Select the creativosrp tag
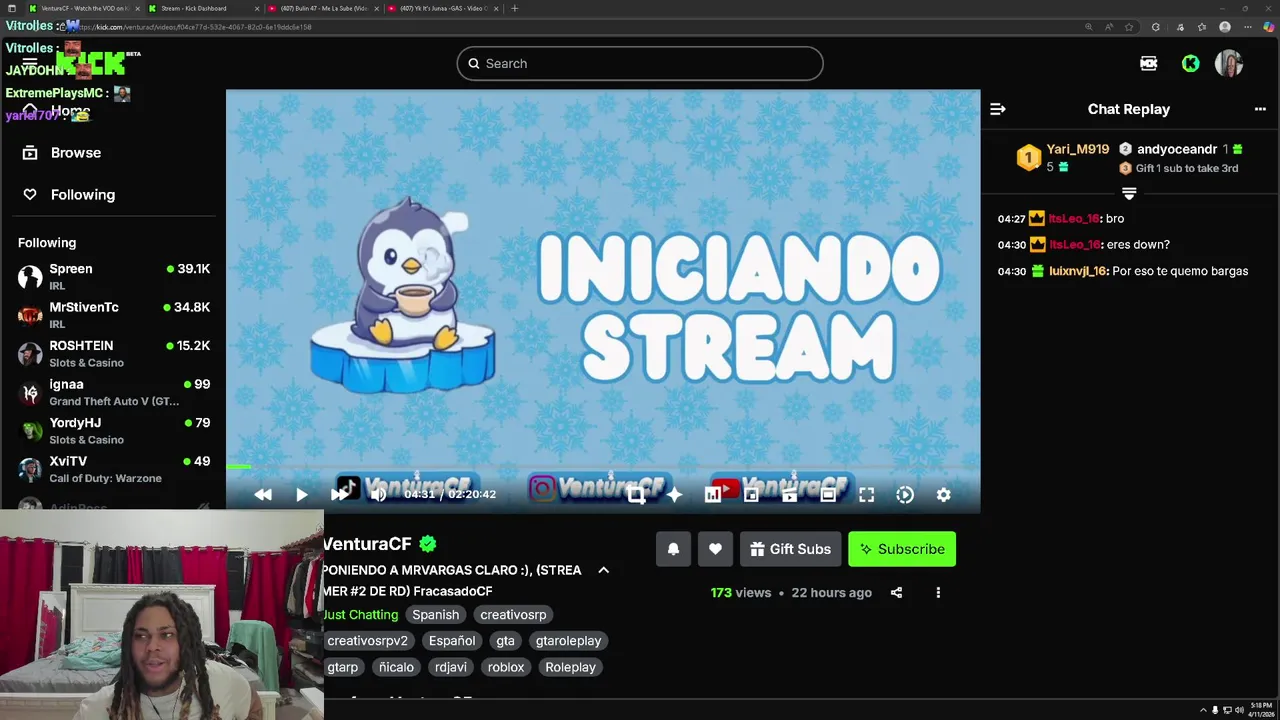Screen dimensions: 1280x720 coord(513,615)
